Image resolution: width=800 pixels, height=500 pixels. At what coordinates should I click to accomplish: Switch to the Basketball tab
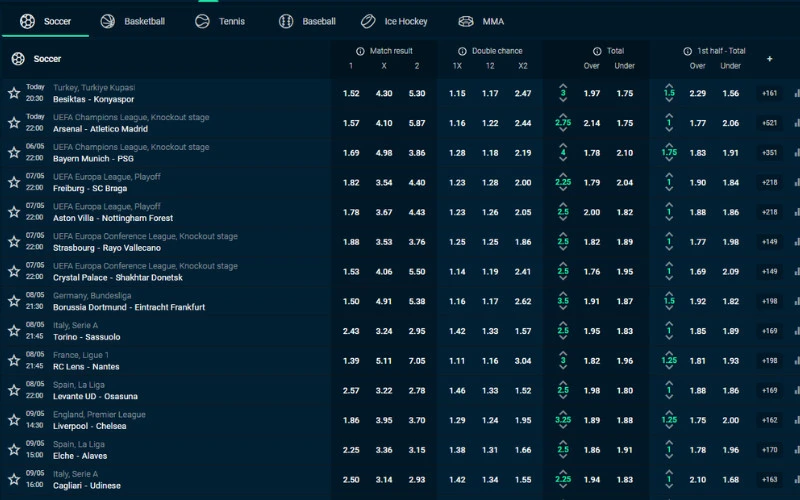point(133,21)
